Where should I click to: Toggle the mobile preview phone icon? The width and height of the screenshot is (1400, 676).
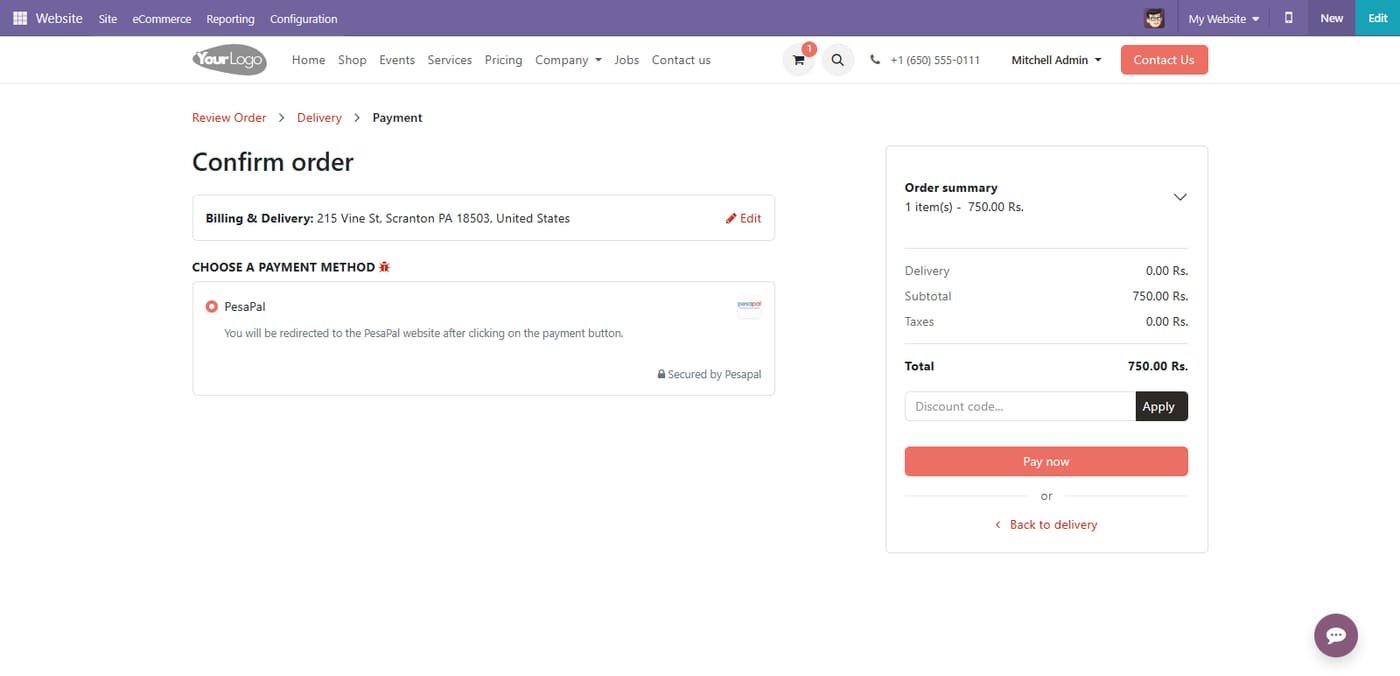click(x=1288, y=18)
